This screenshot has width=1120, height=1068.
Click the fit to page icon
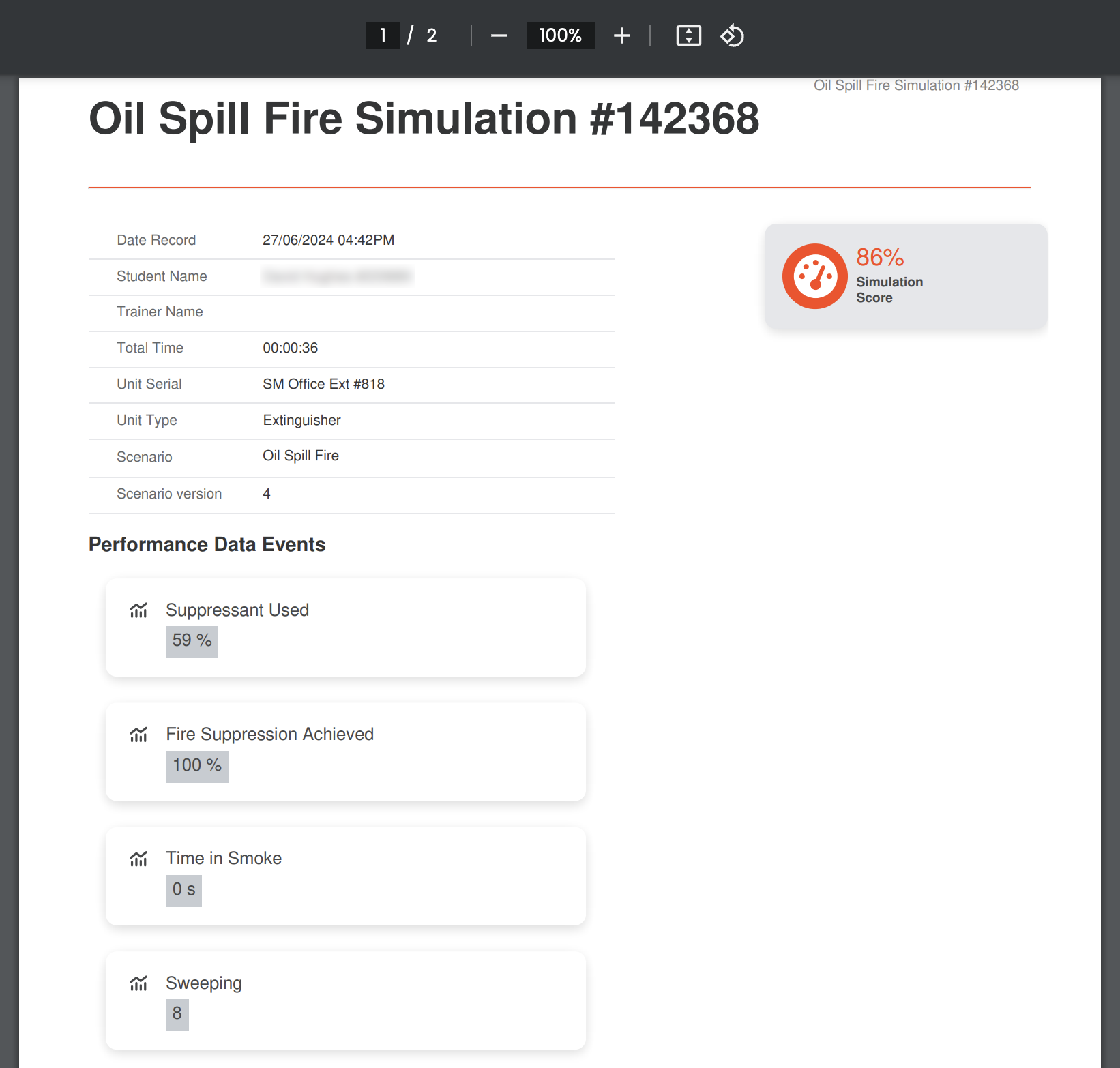[688, 35]
